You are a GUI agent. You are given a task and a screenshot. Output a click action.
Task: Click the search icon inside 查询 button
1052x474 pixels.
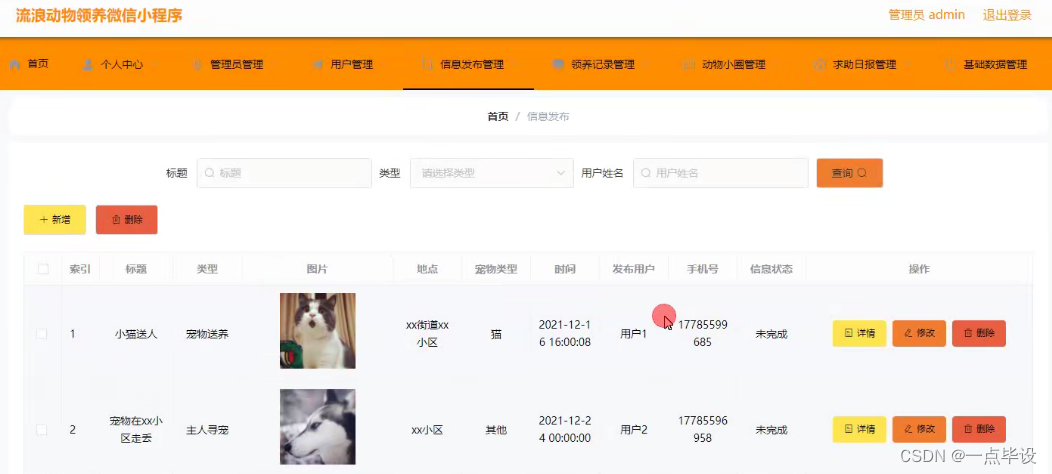click(x=863, y=173)
